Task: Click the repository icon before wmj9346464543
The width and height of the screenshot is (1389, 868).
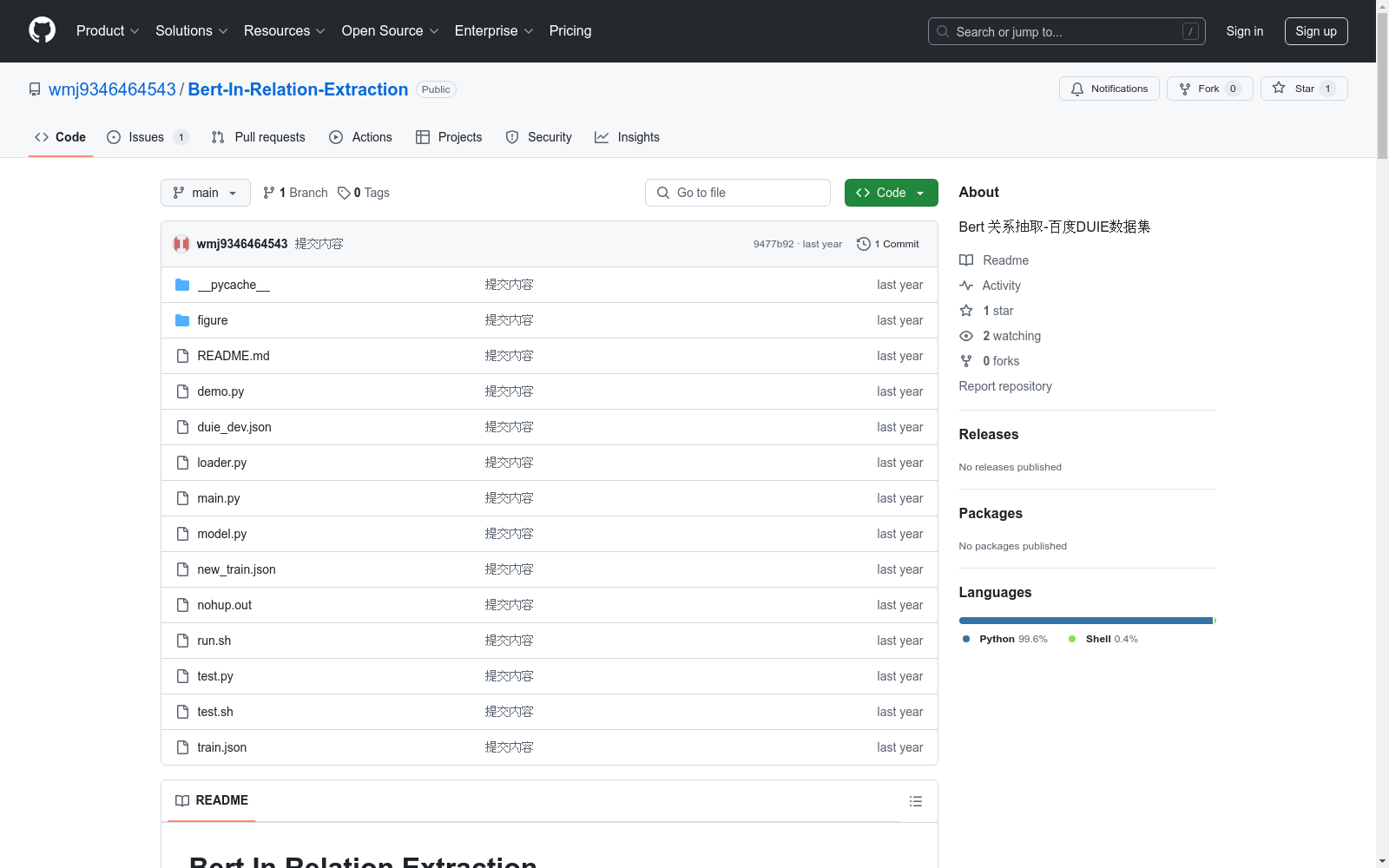Action: click(35, 89)
